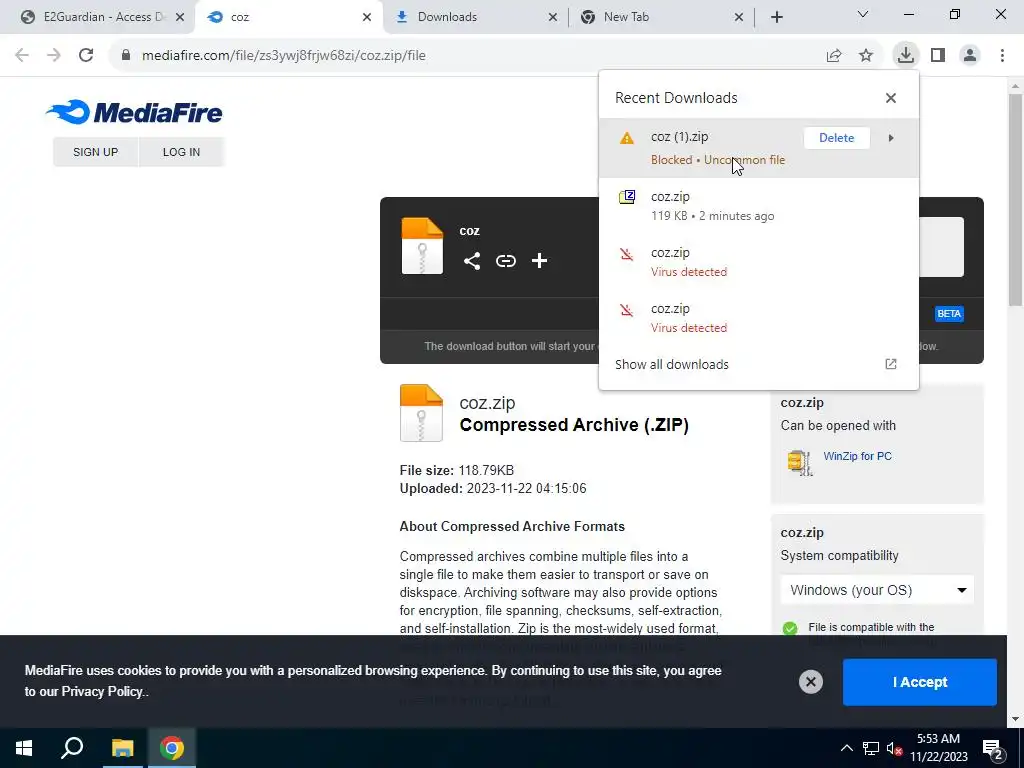Click the BETA badge
The height and width of the screenshot is (768, 1024).
[950, 313]
